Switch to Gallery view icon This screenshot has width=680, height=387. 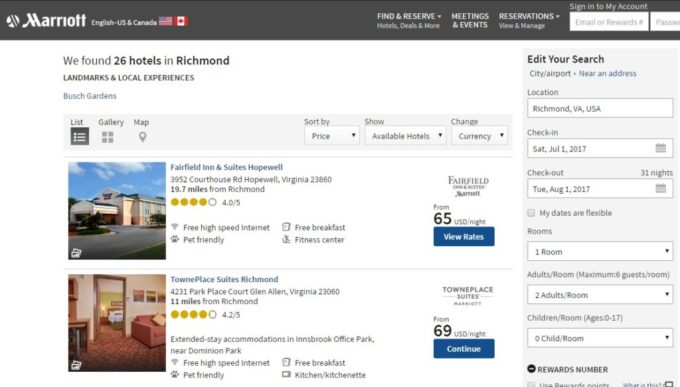pos(108,137)
